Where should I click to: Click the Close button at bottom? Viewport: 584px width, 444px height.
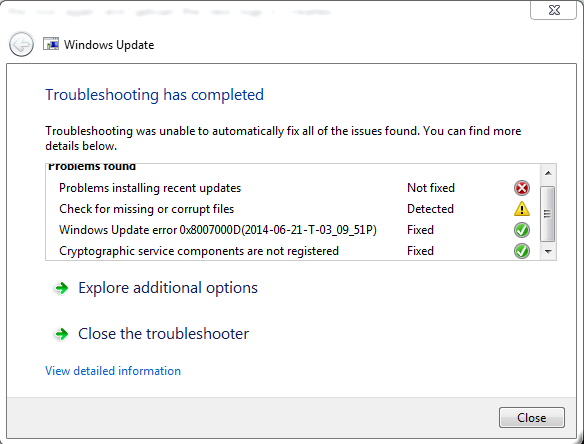pyautogui.click(x=531, y=418)
